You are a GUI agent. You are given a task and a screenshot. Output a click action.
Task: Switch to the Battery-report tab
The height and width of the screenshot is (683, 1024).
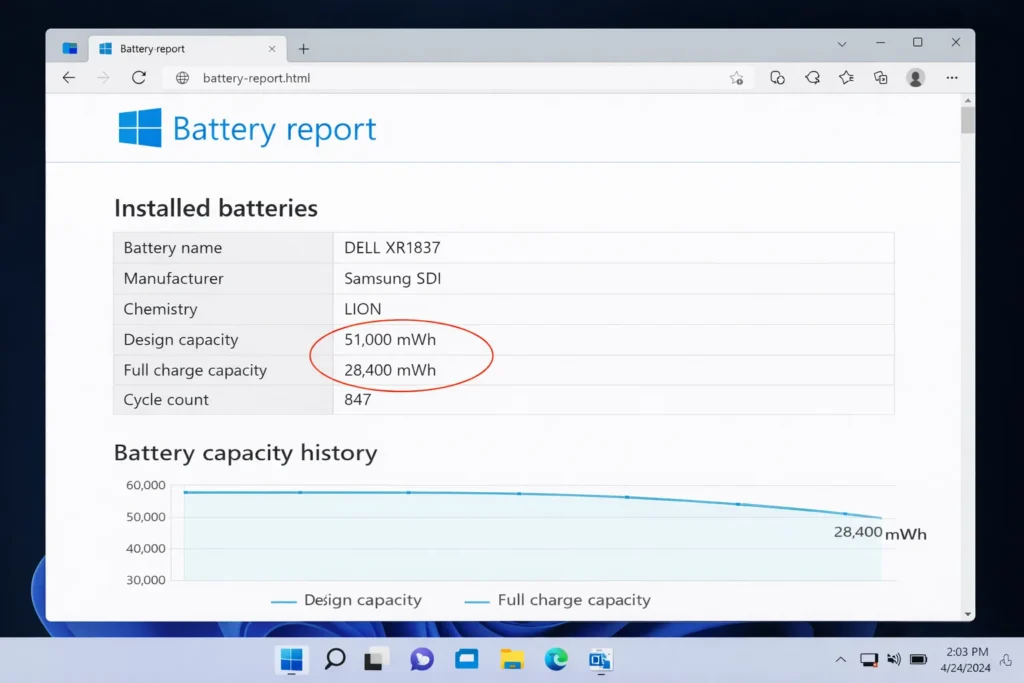180,47
